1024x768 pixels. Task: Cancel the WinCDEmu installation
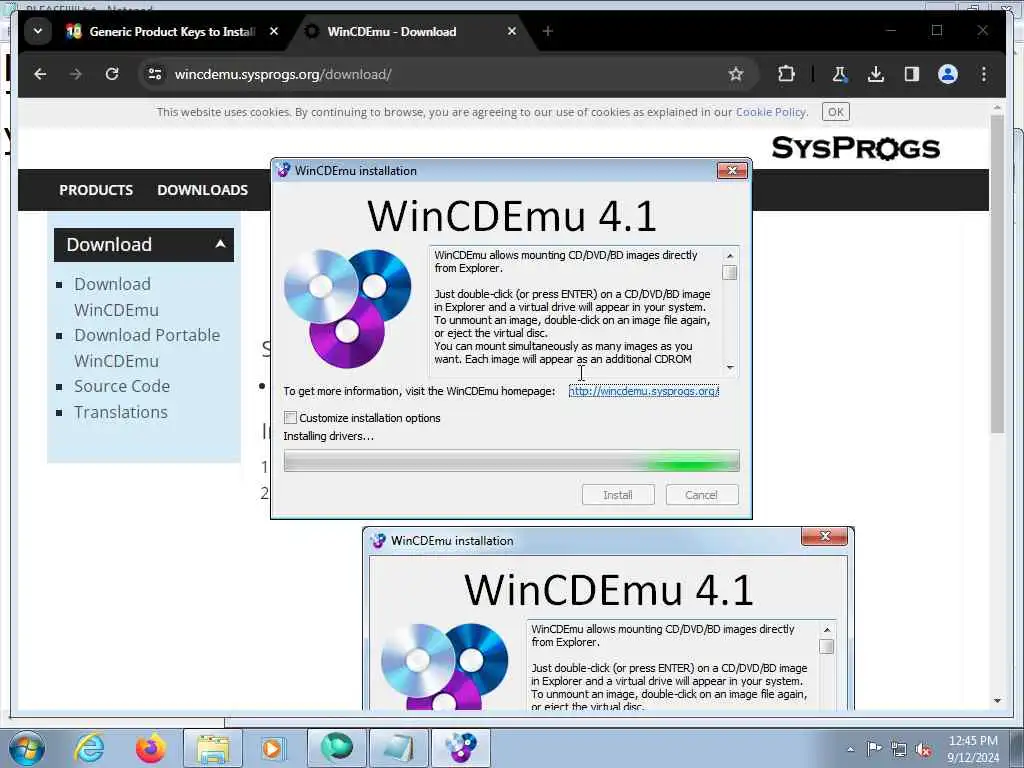point(701,495)
